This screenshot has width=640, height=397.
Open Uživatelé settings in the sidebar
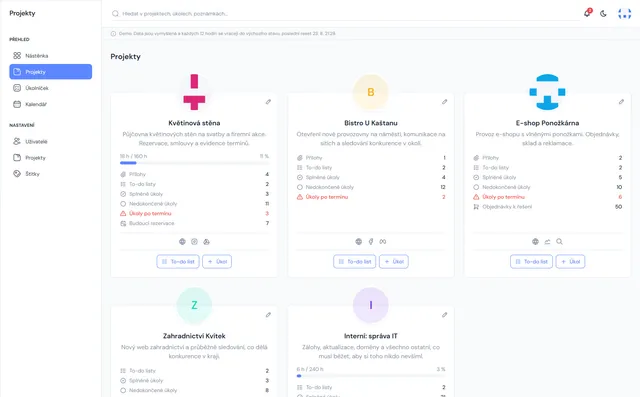[x=51, y=141]
